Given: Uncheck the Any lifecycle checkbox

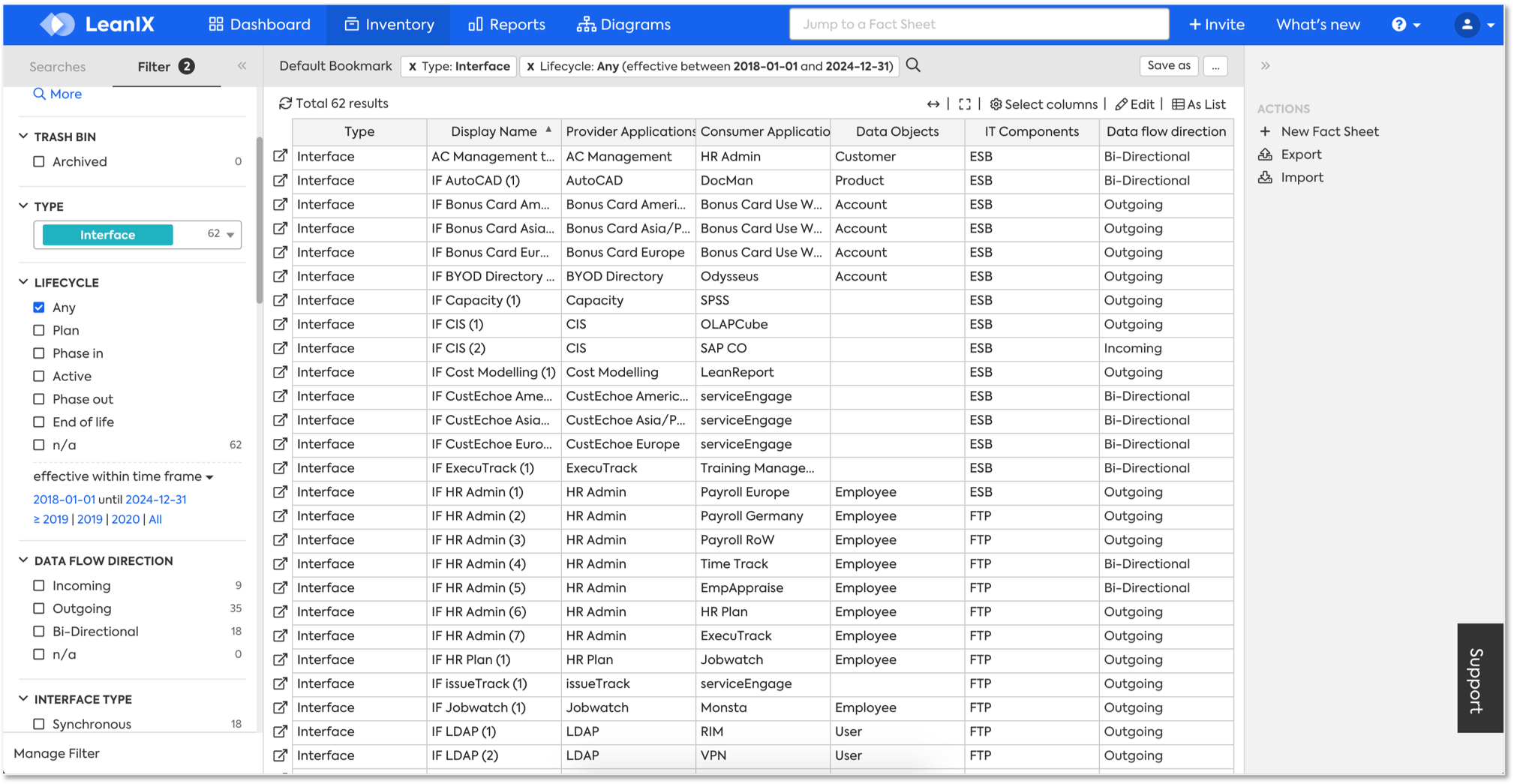Looking at the screenshot, I should (39, 308).
